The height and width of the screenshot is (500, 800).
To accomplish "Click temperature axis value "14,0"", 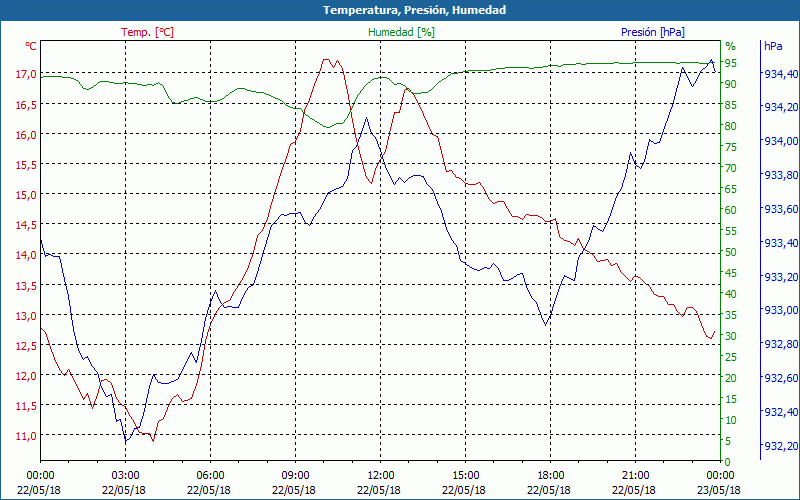I will coord(26,255).
